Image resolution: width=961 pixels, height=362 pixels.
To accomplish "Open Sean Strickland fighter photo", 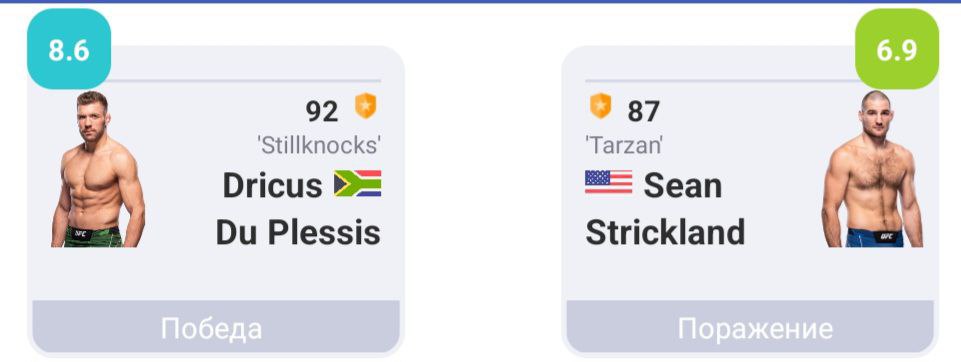I will coord(872,169).
